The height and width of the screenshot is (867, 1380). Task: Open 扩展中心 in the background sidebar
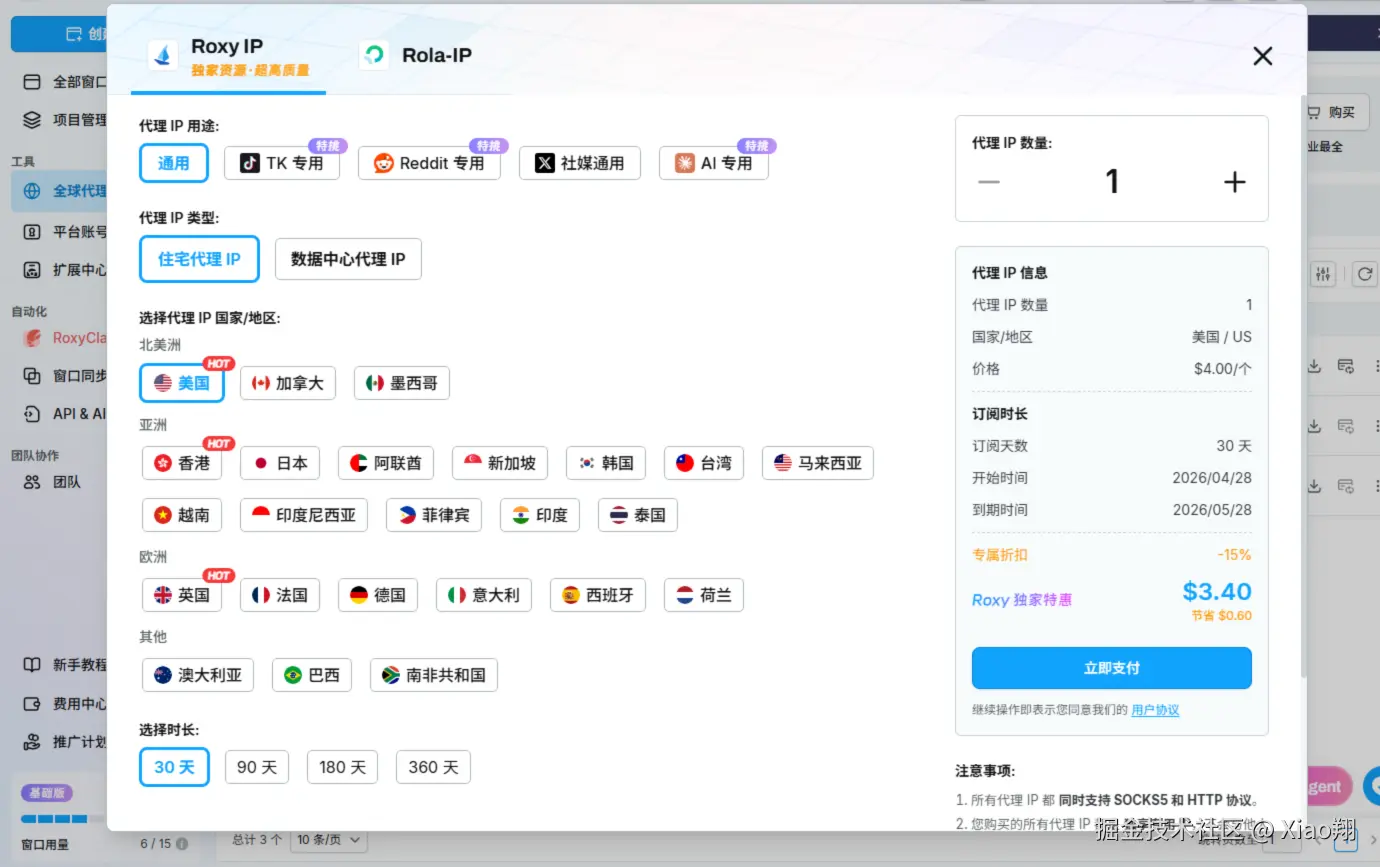click(65, 270)
